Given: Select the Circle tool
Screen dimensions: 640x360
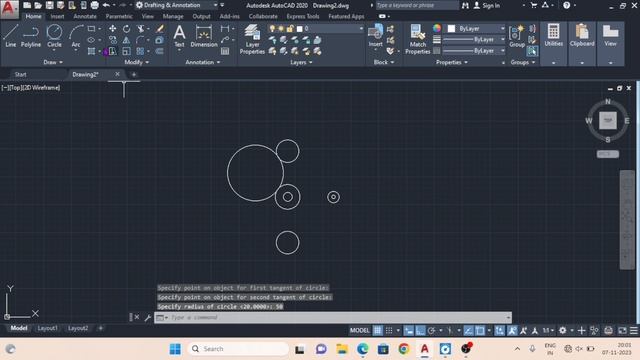Looking at the screenshot, I should 54,36.
